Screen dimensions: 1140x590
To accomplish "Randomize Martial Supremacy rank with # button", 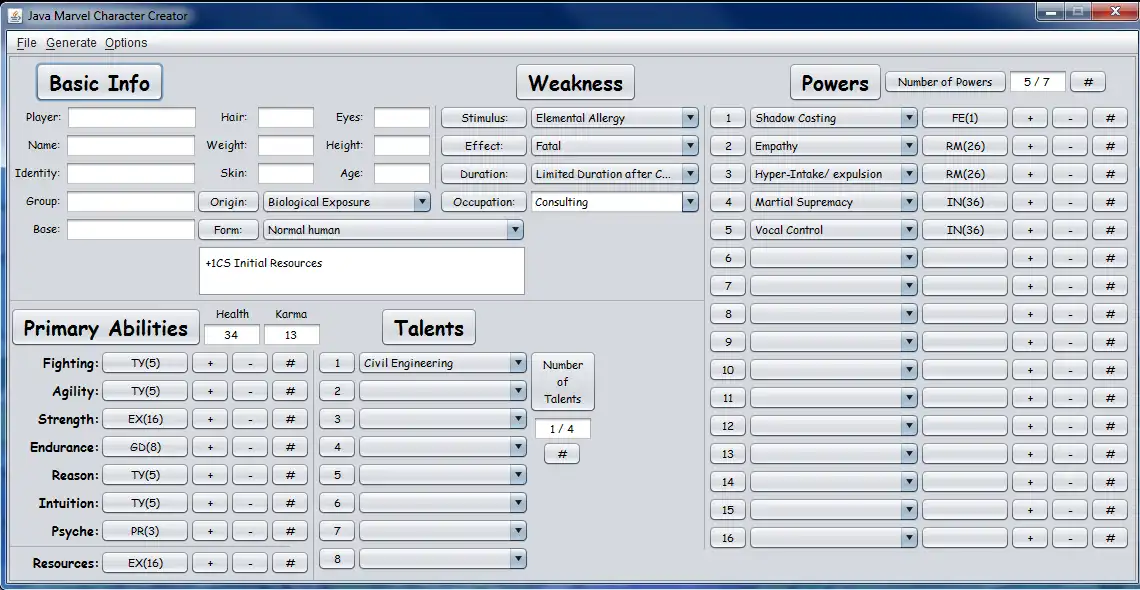I will 1110,202.
